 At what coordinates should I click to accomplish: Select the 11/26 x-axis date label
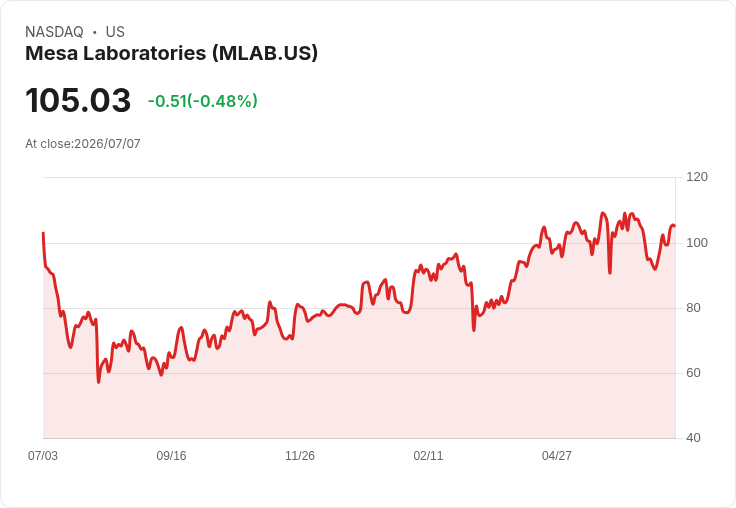tap(300, 456)
